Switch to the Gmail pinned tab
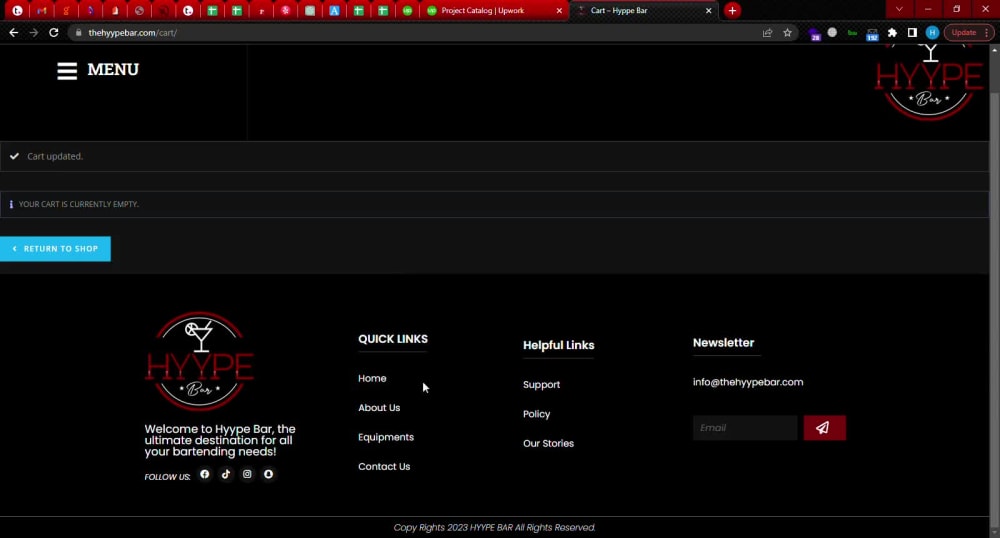This screenshot has width=1000, height=538. point(41,11)
